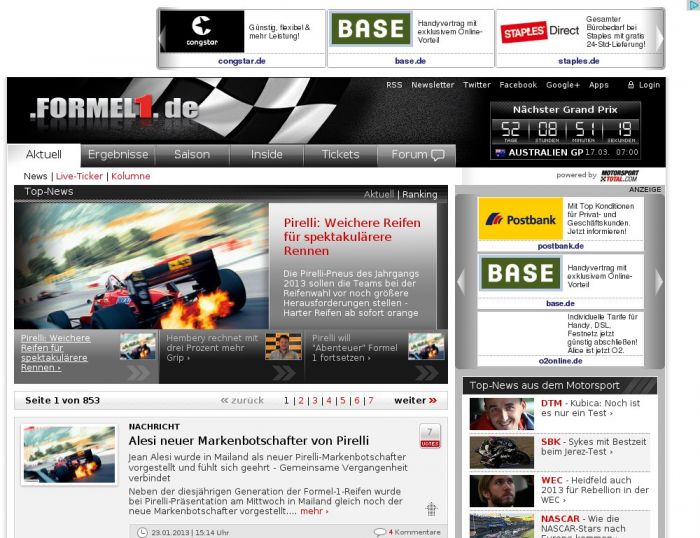Open the Aktuell tab

click(x=44, y=154)
